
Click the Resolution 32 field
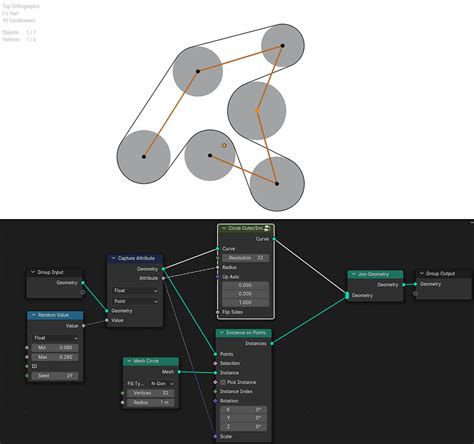246,258
